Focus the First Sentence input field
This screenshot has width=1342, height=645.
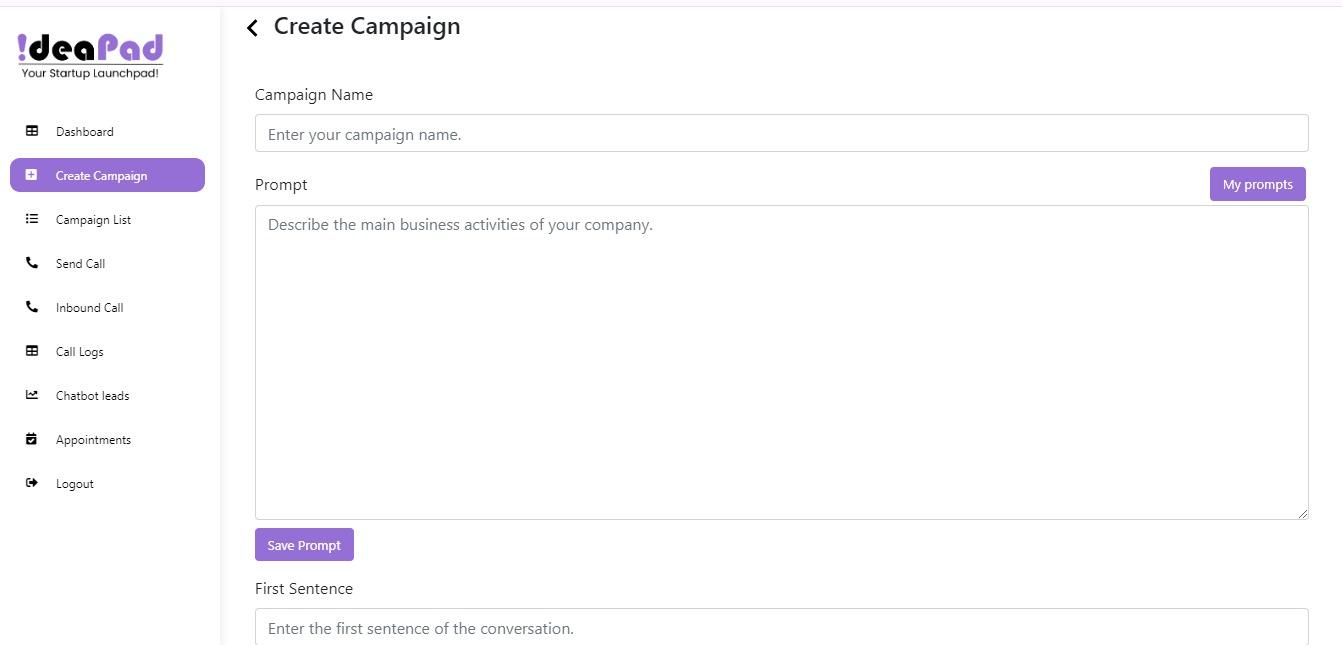click(x=781, y=628)
